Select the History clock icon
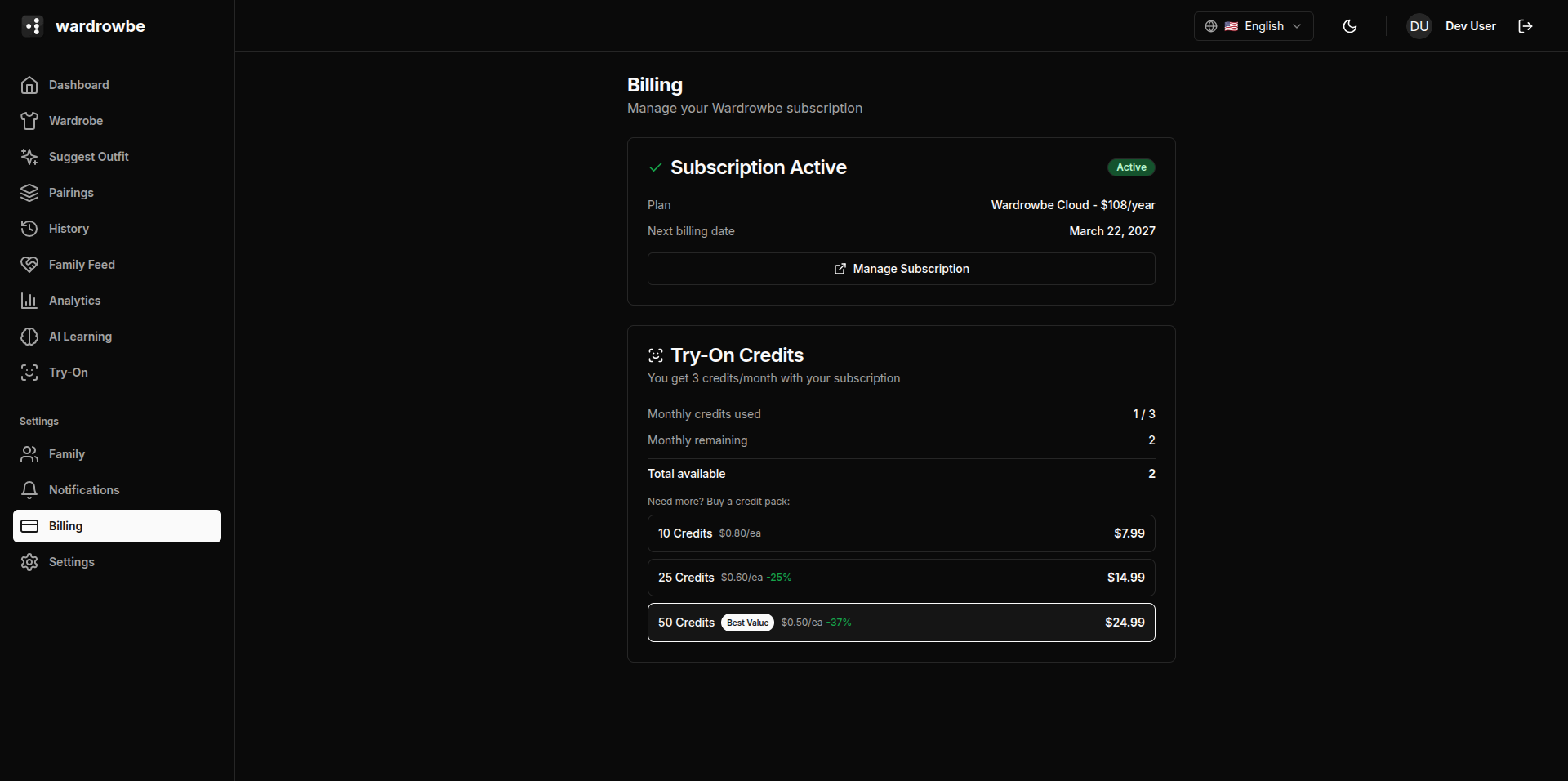1568x781 pixels. [x=29, y=229]
